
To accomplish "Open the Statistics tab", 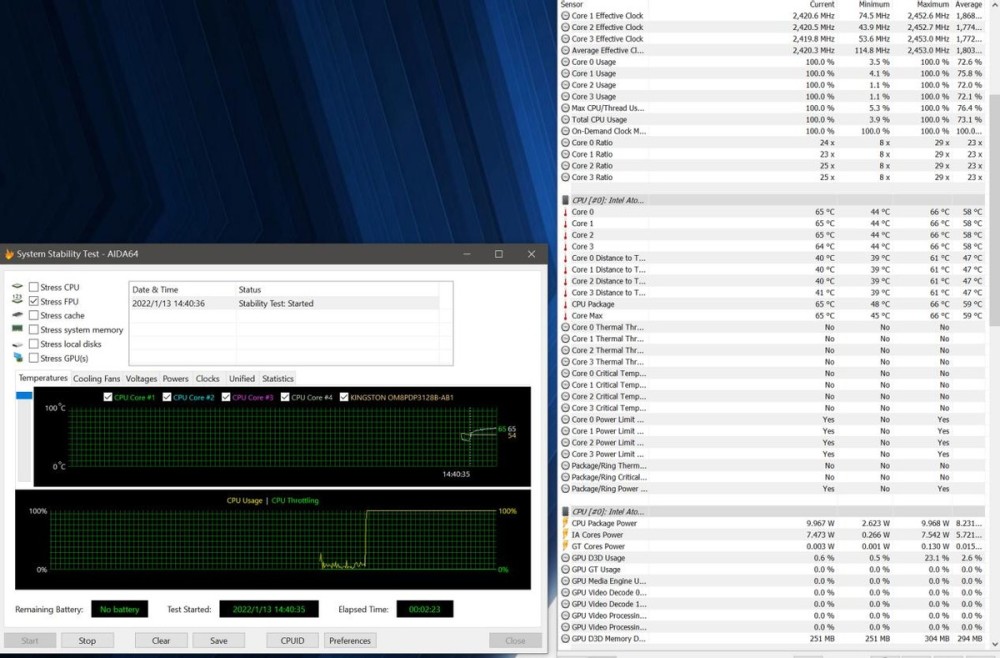I will tap(278, 379).
